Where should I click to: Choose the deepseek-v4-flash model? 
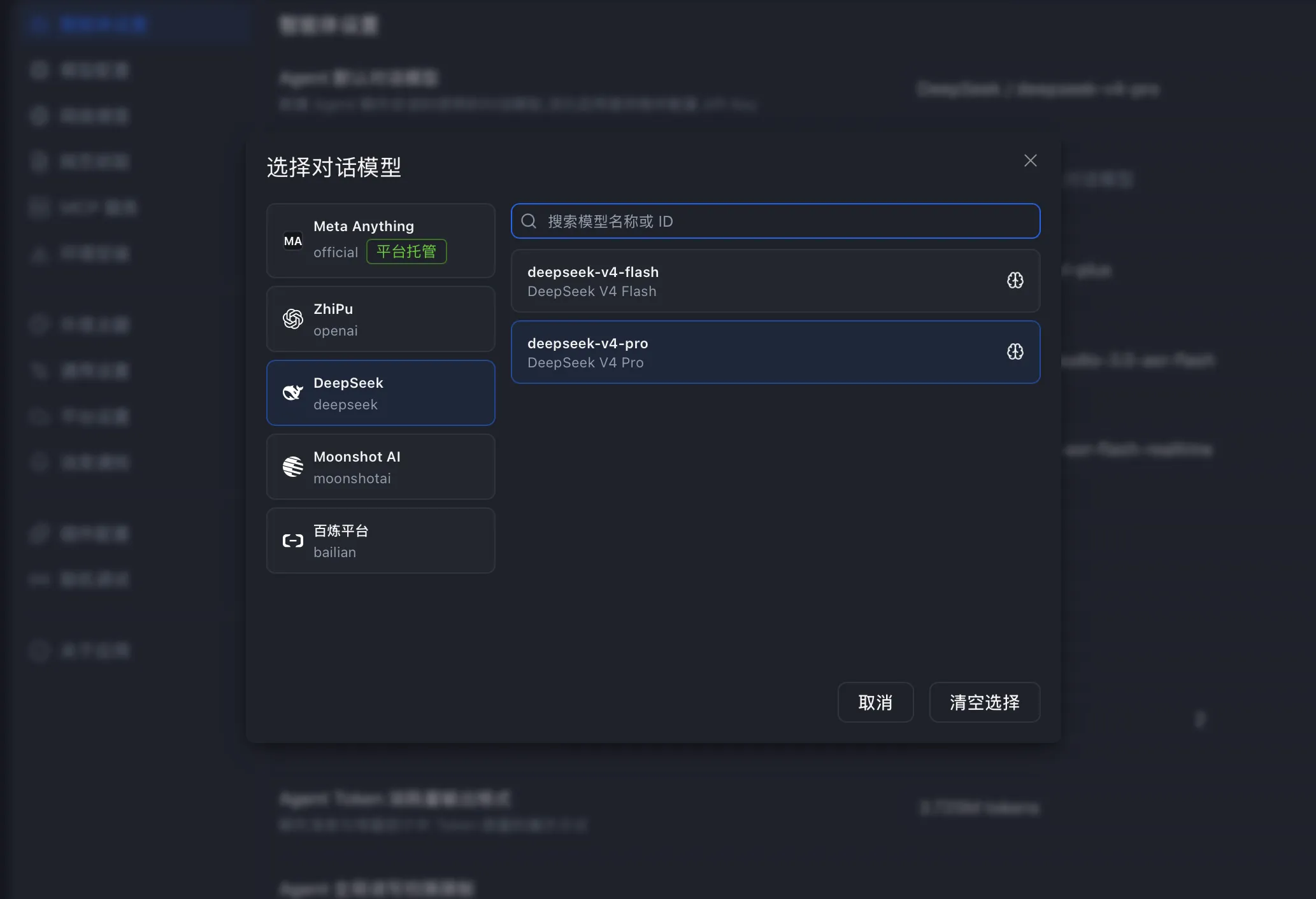[775, 281]
